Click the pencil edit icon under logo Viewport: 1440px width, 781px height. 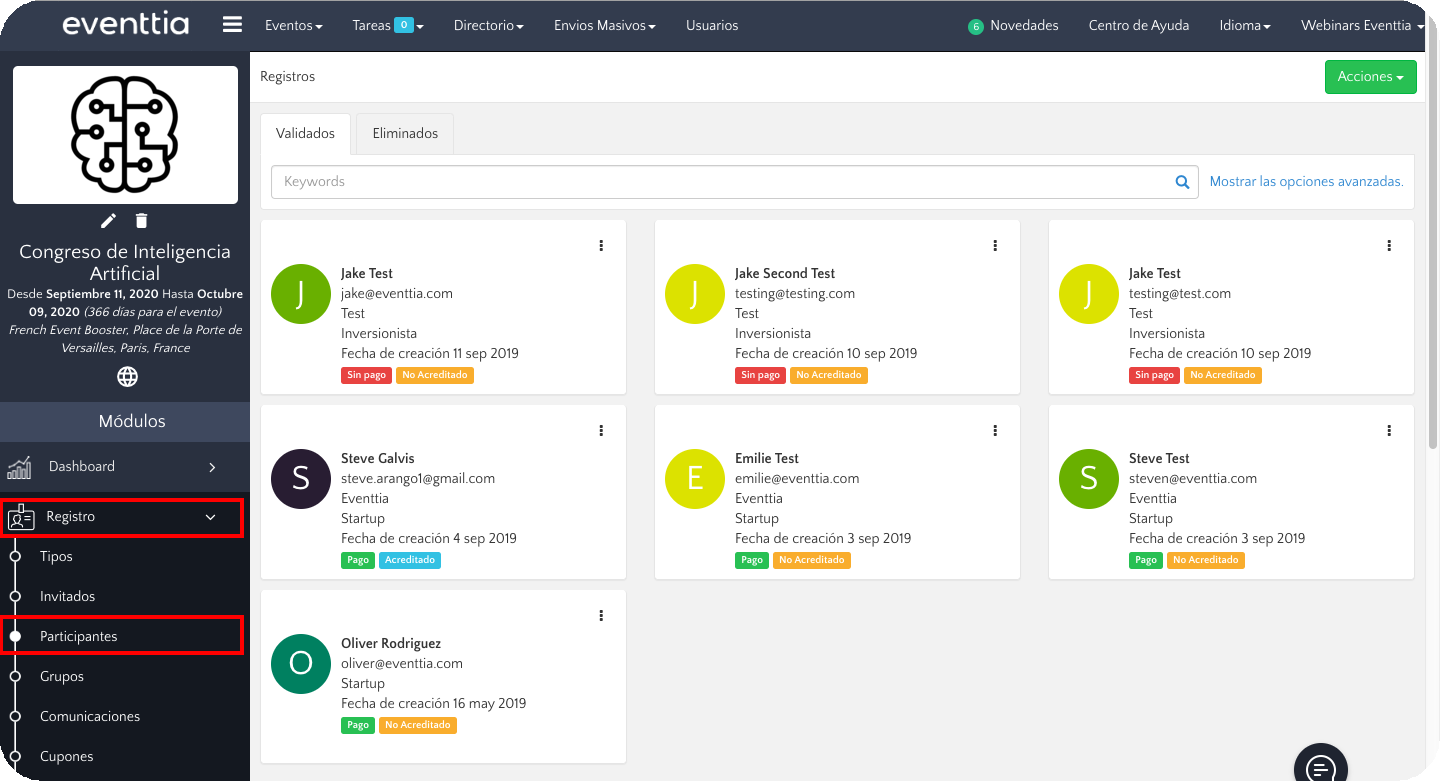(x=108, y=221)
